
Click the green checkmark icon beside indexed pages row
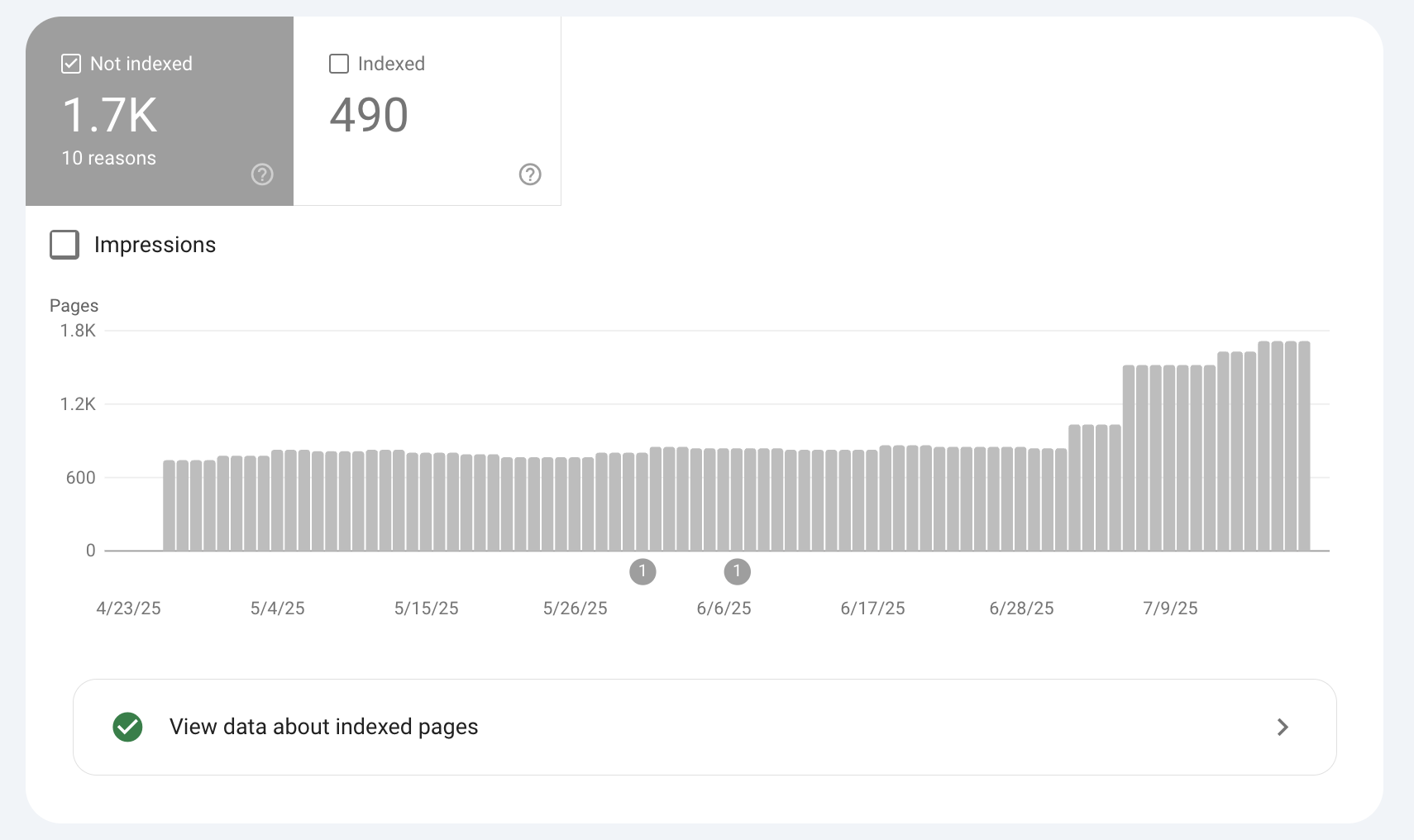(x=127, y=728)
